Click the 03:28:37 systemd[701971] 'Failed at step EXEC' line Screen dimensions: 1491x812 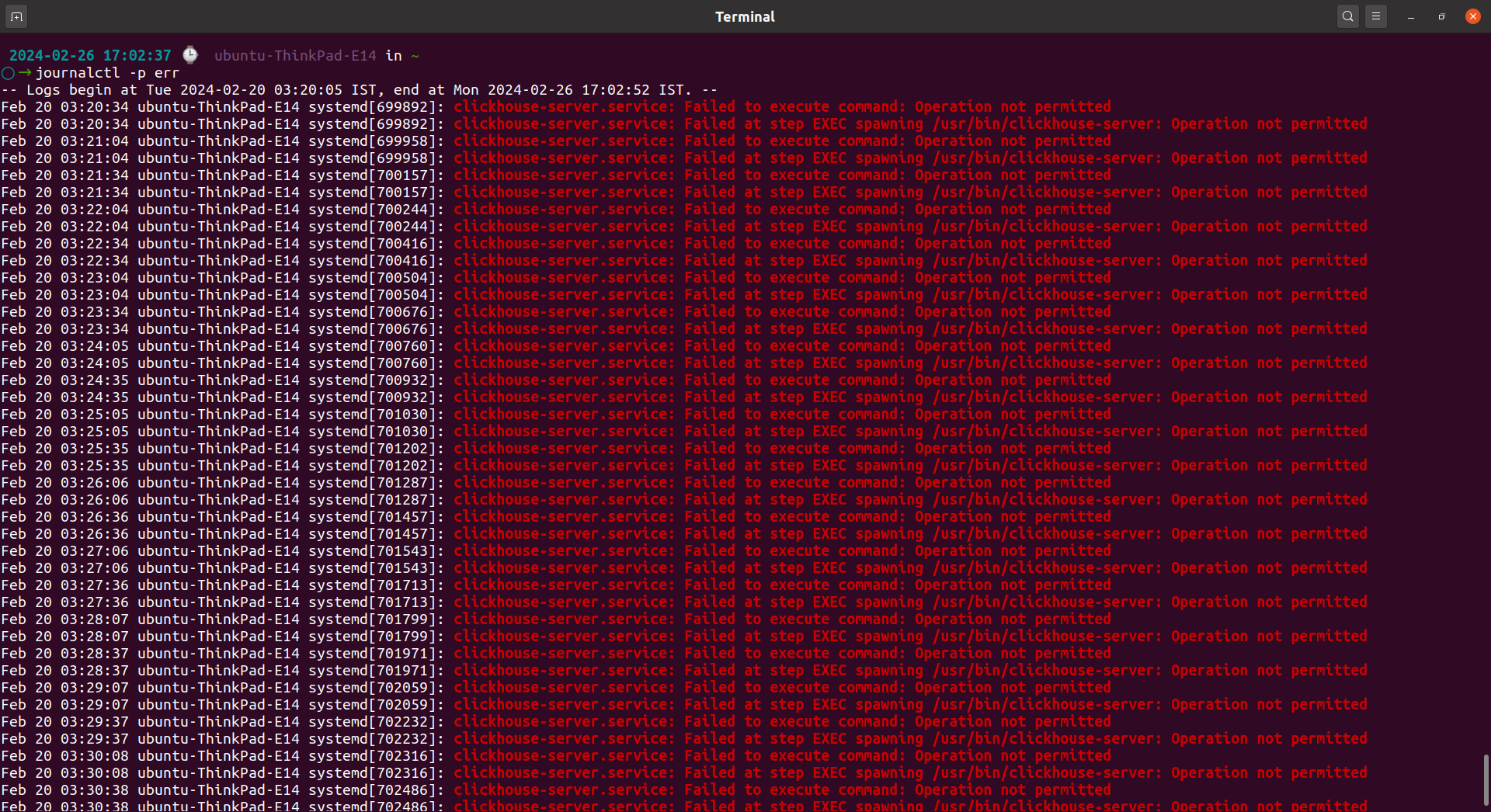coord(684,671)
